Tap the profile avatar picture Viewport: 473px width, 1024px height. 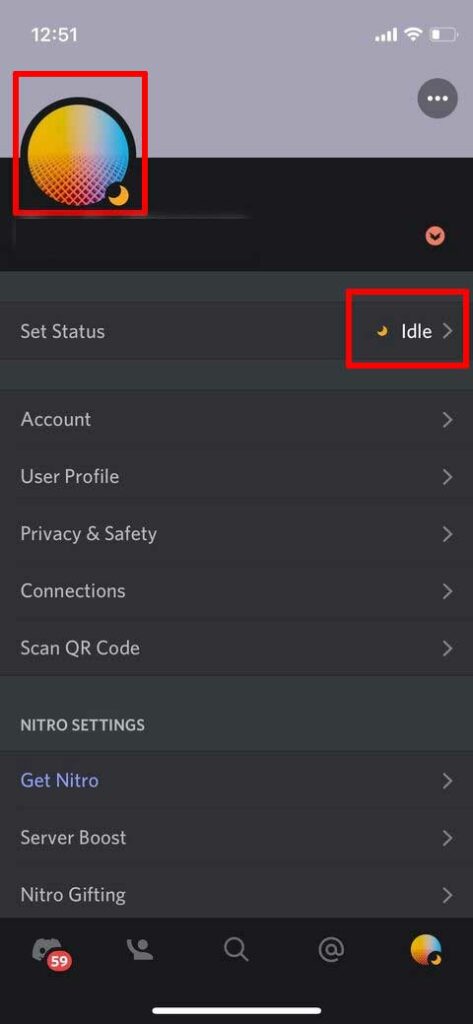tap(78, 151)
